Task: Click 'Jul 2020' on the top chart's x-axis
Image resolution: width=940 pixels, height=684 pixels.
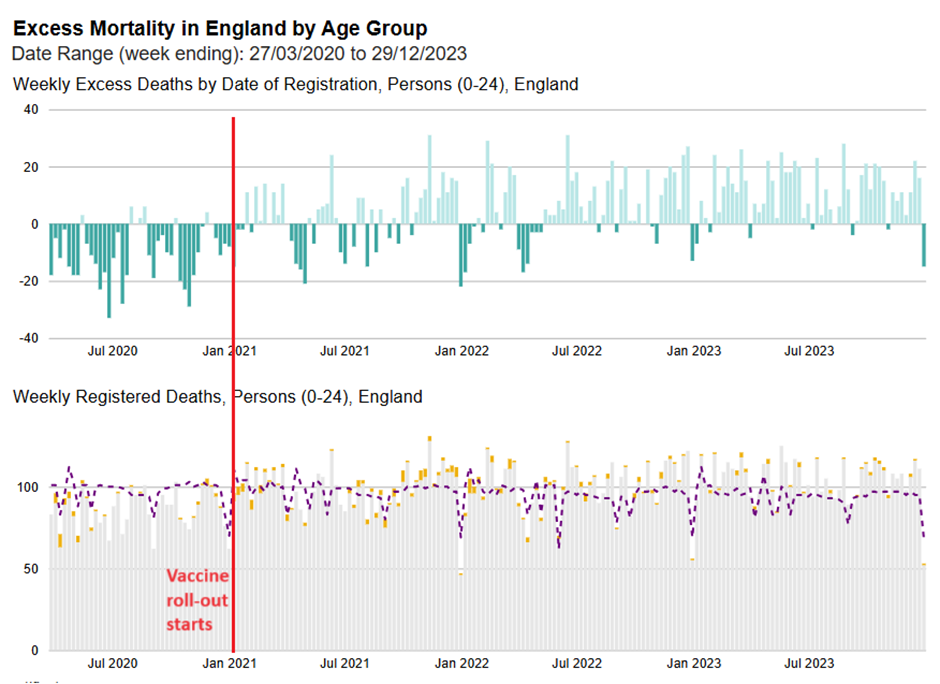Action: (x=113, y=351)
